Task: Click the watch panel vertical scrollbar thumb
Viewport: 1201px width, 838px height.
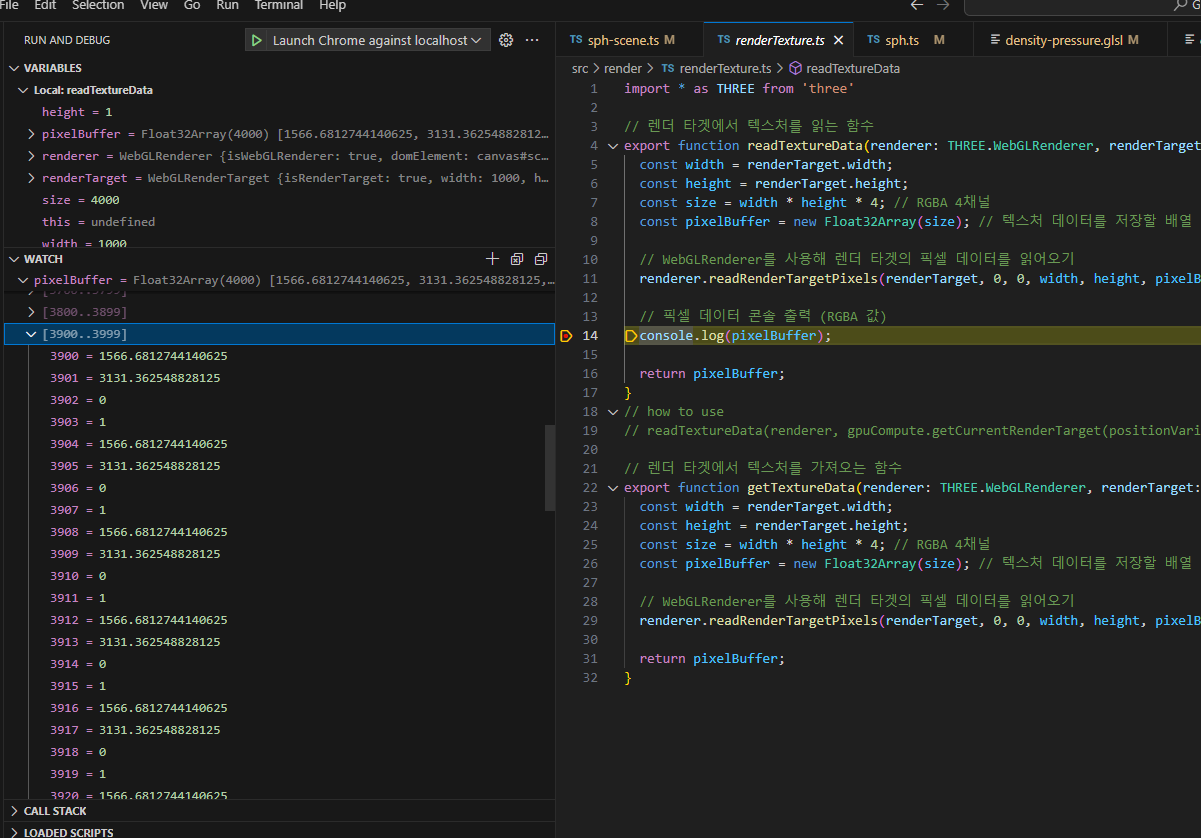Action: pyautogui.click(x=549, y=467)
